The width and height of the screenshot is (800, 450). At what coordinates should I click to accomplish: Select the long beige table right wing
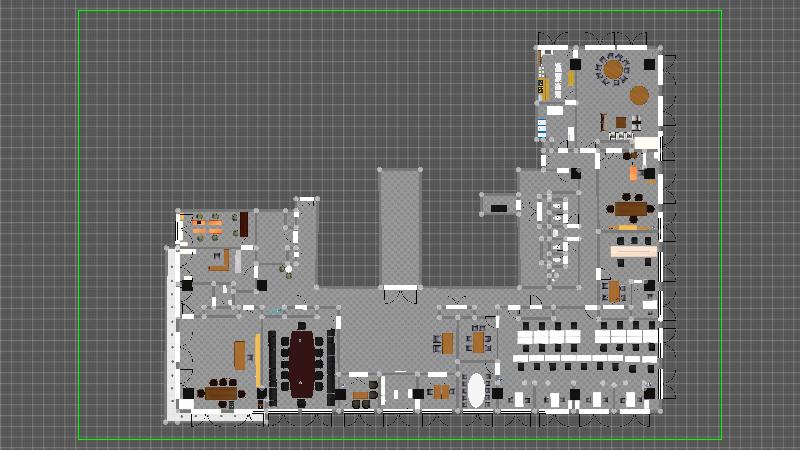click(x=631, y=250)
